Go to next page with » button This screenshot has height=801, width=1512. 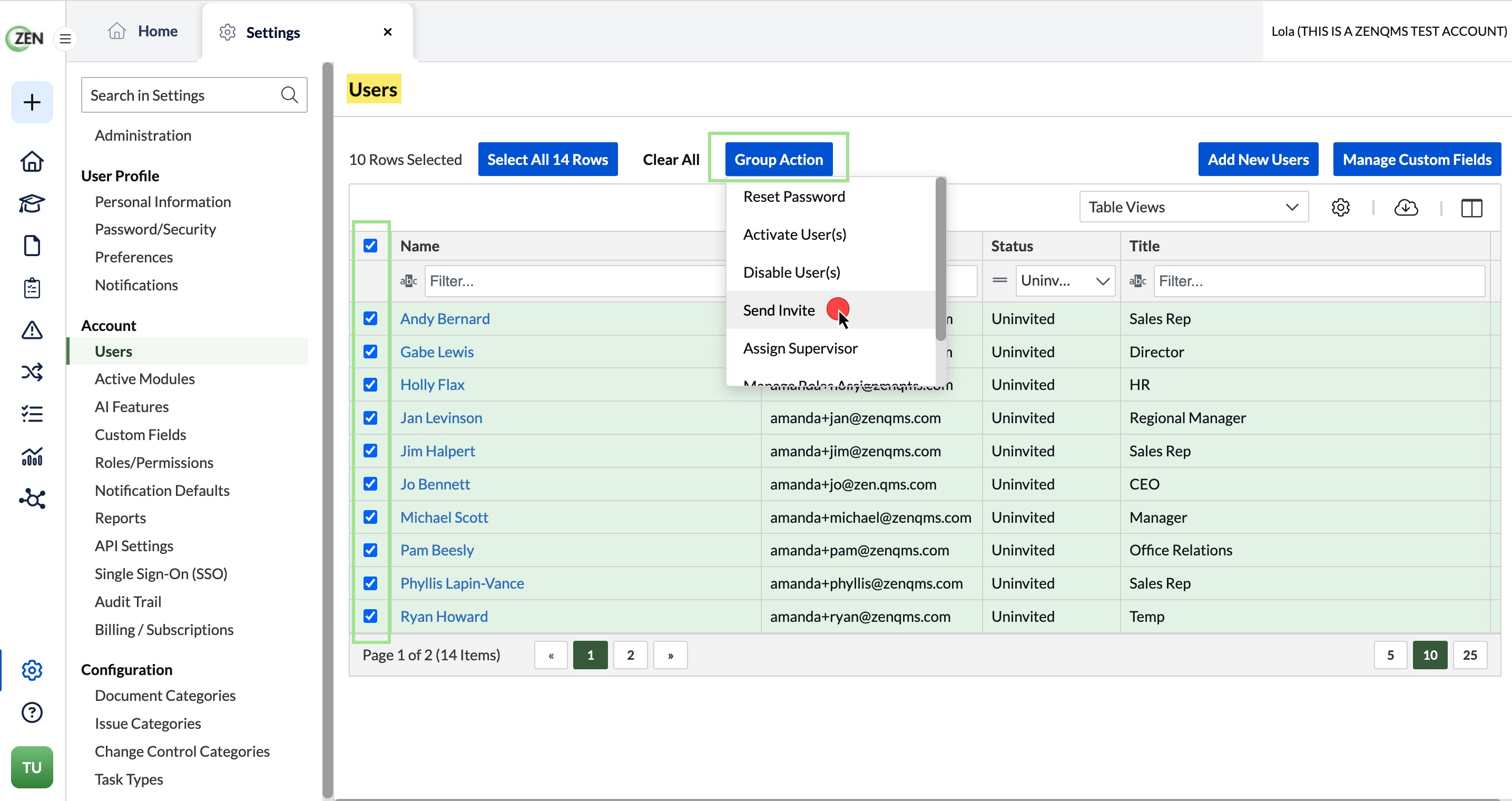[670, 655]
